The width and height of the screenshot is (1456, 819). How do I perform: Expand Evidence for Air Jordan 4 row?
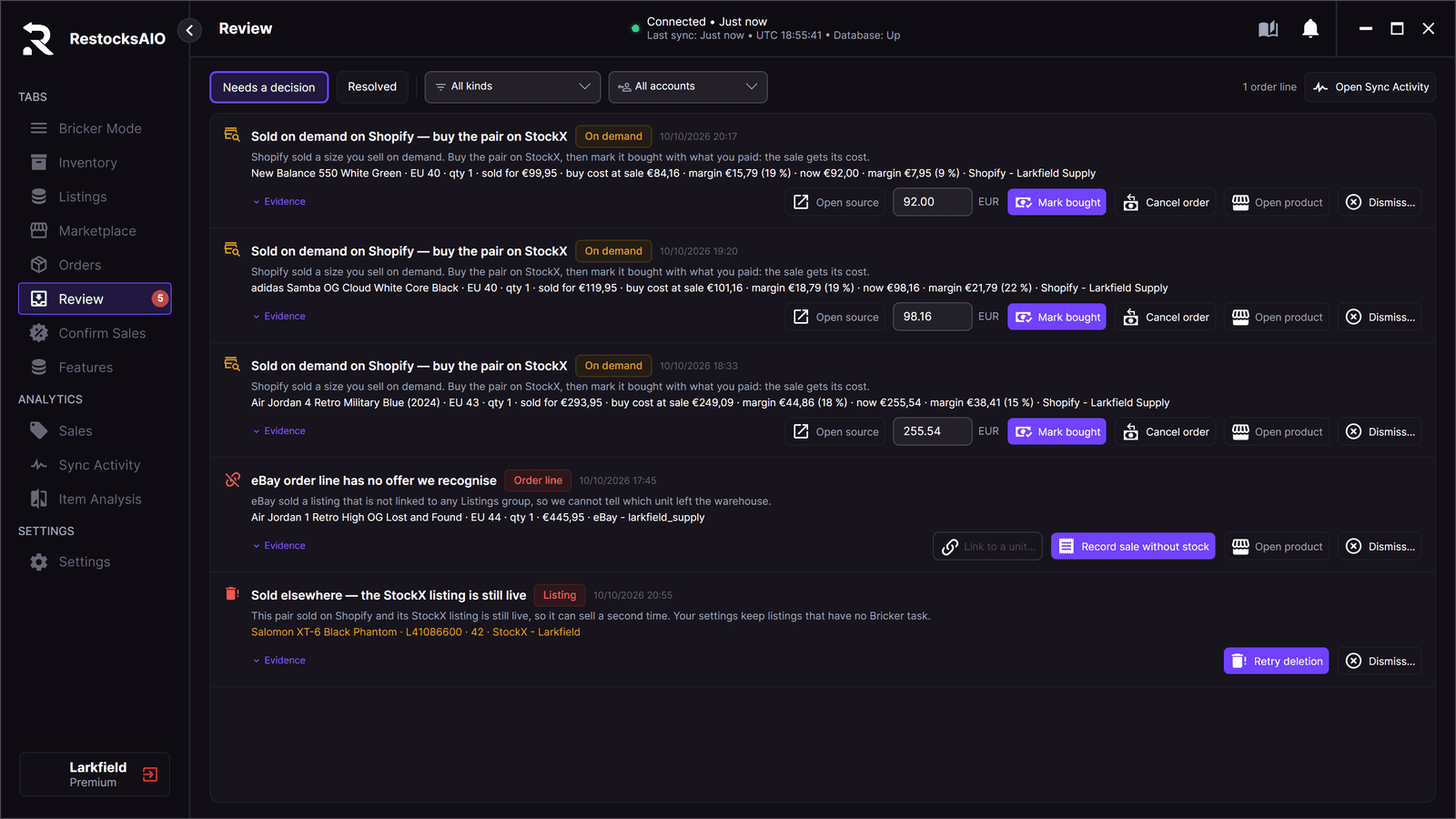pyautogui.click(x=279, y=431)
